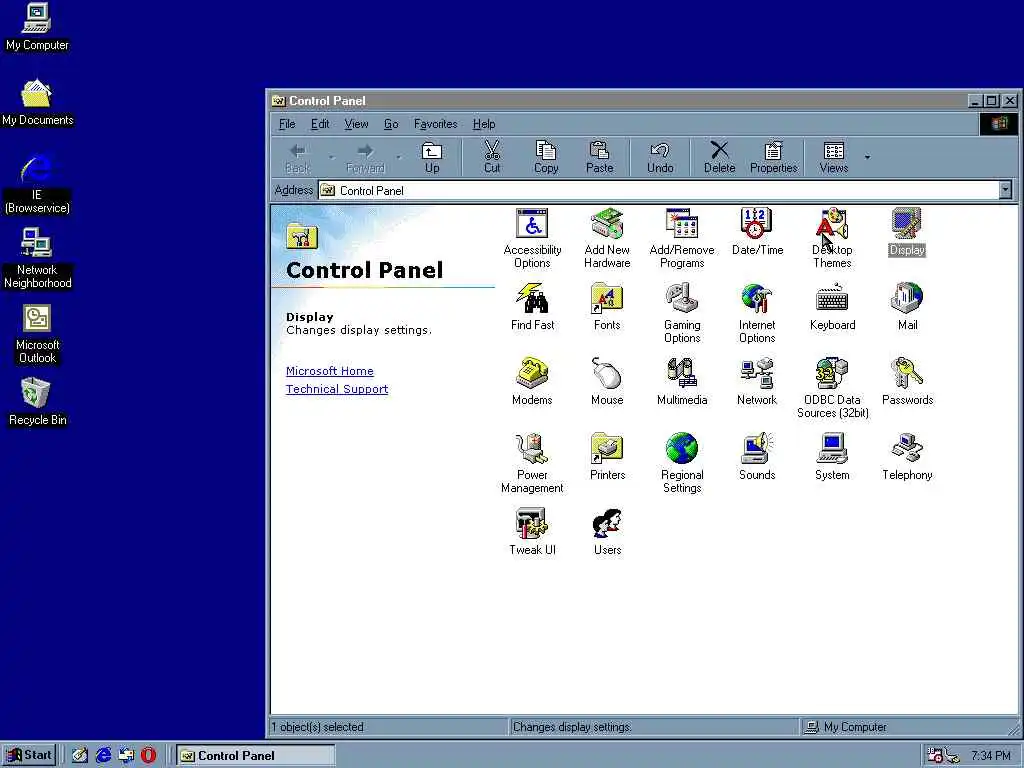Open the Help menu

[484, 124]
